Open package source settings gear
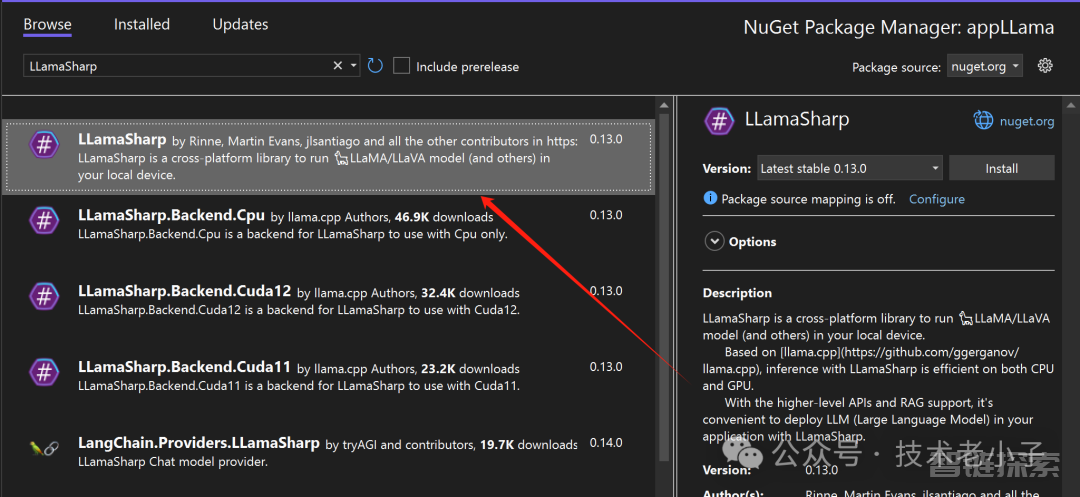 tap(1045, 66)
